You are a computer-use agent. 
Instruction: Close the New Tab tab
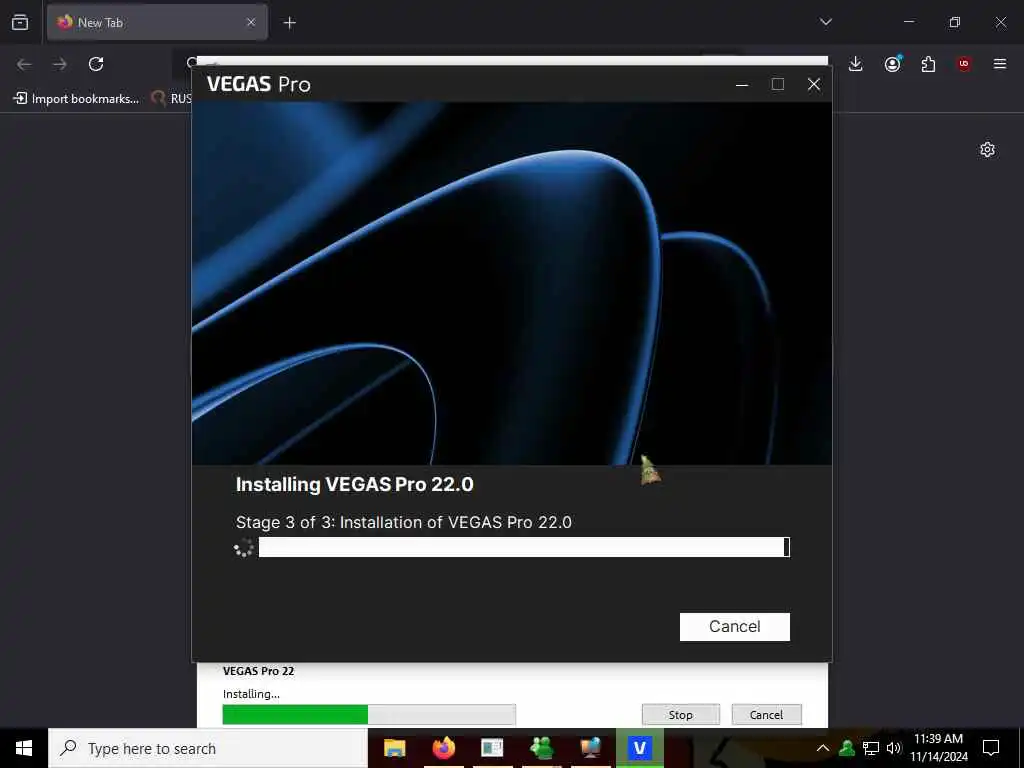pos(251,22)
